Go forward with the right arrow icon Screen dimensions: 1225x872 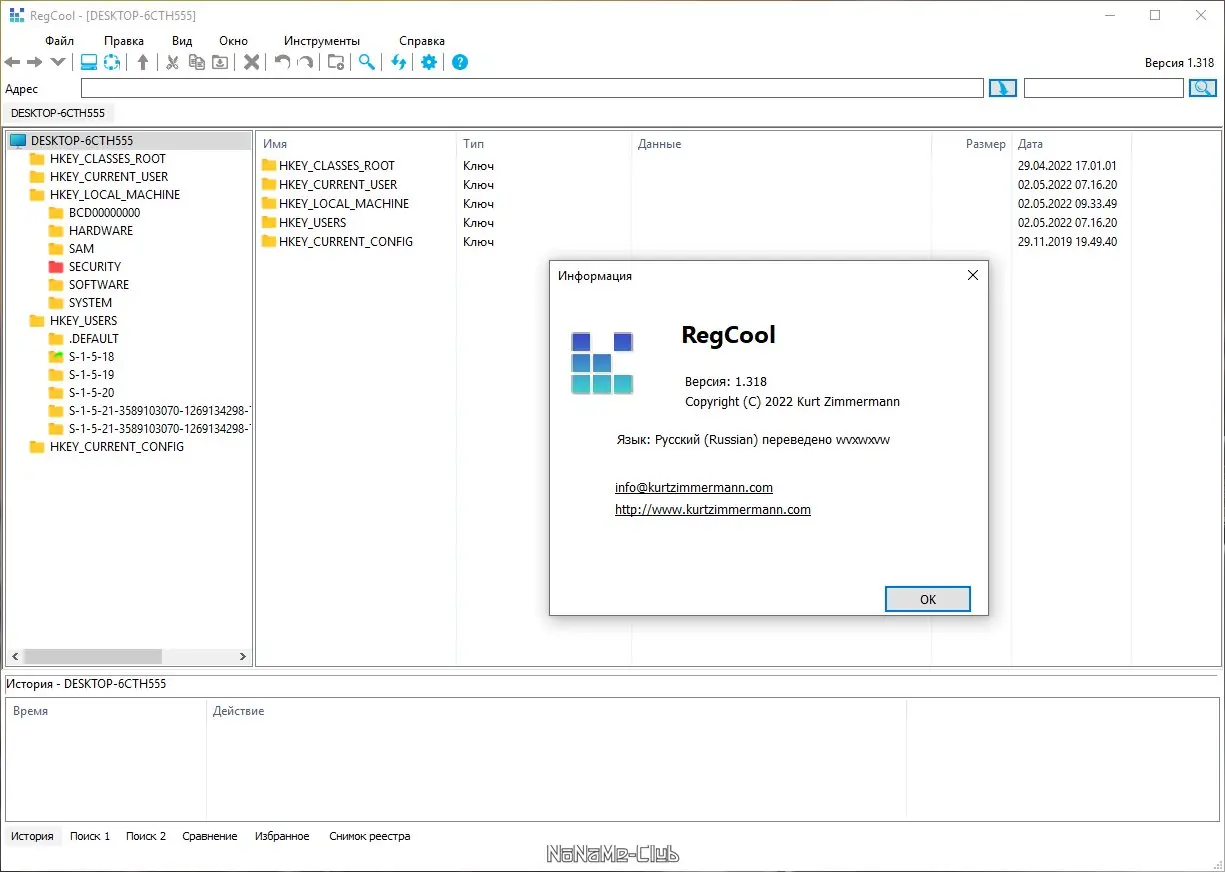pyautogui.click(x=35, y=62)
